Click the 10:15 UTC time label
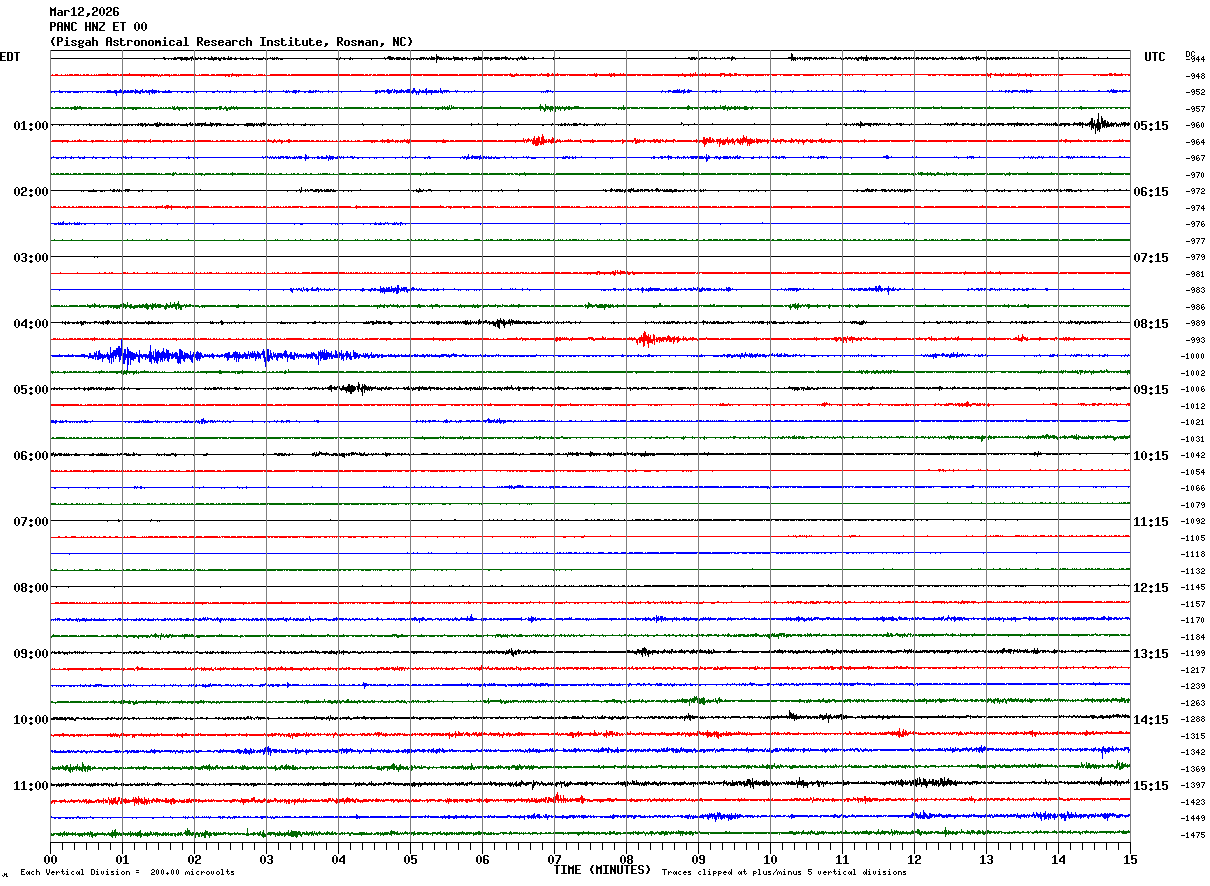The image size is (1210, 886). (1152, 456)
